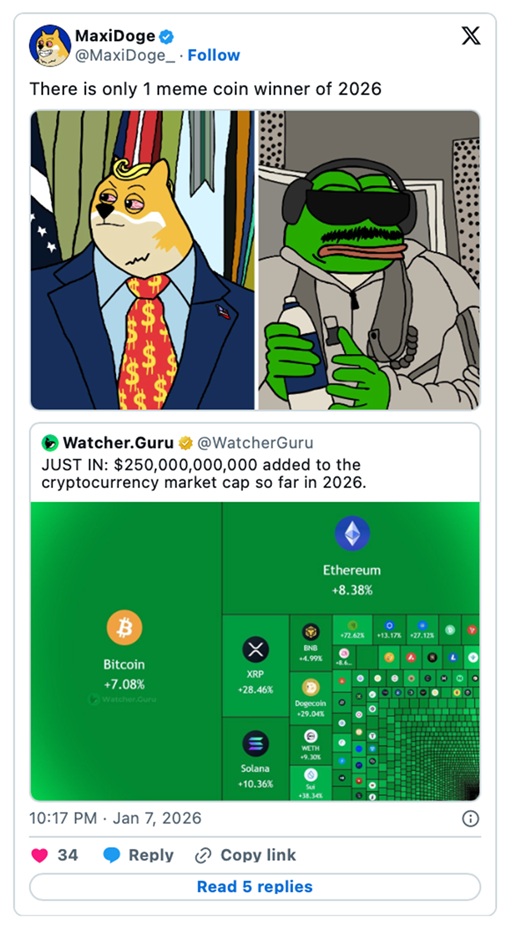The height and width of the screenshot is (930, 512).
Task: Click the Ethereum block in heatmap
Action: [351, 558]
